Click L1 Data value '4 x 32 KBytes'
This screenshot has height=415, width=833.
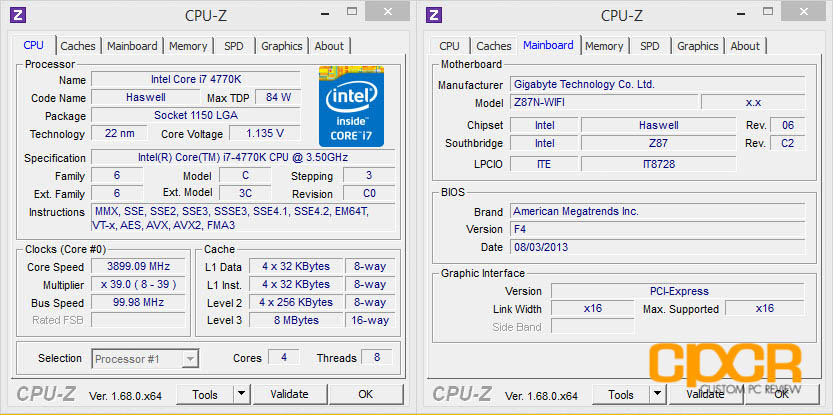coord(295,266)
